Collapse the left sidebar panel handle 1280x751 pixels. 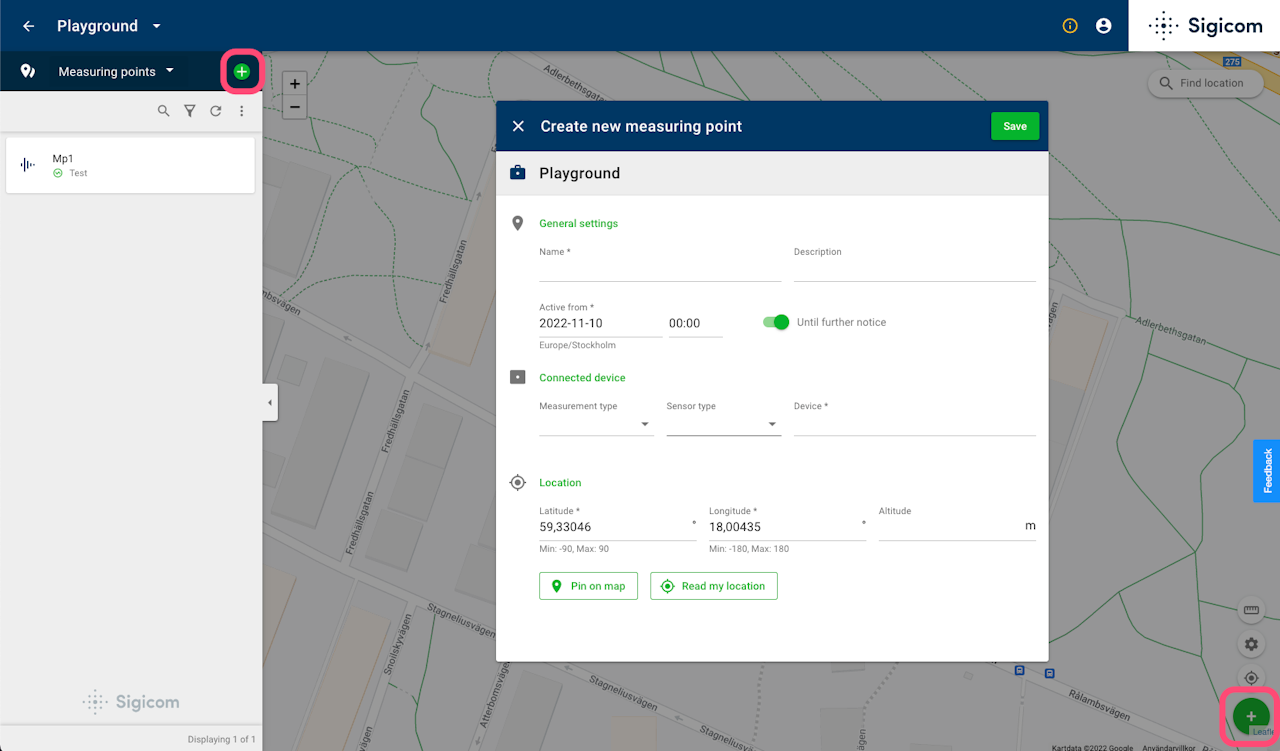270,403
